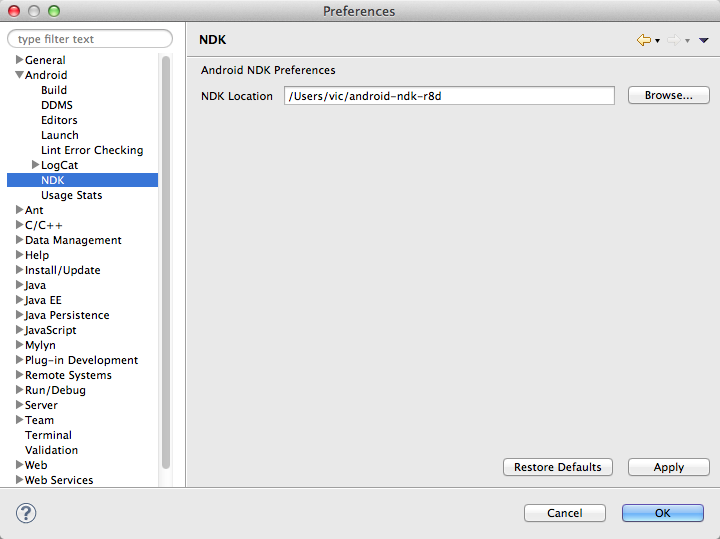The width and height of the screenshot is (720, 539).
Task: Expand the Java node
Action: 19,285
